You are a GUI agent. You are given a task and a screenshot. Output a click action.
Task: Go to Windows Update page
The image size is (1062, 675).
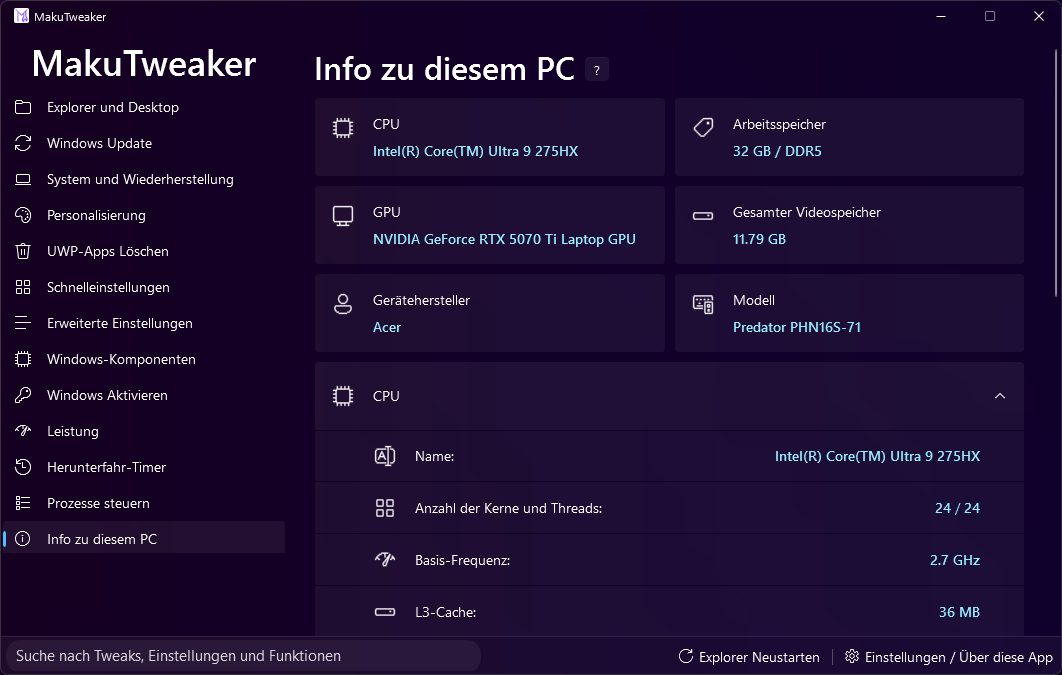pos(144,143)
